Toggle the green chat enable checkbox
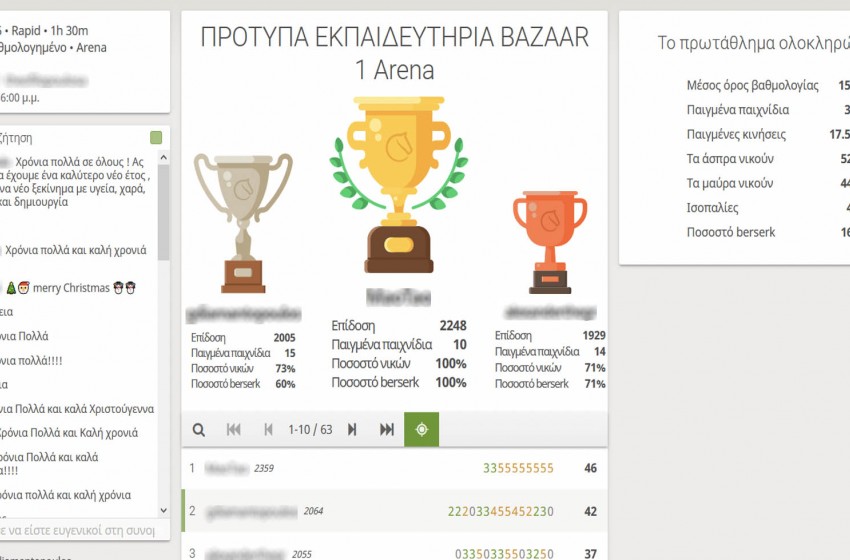 [156, 138]
